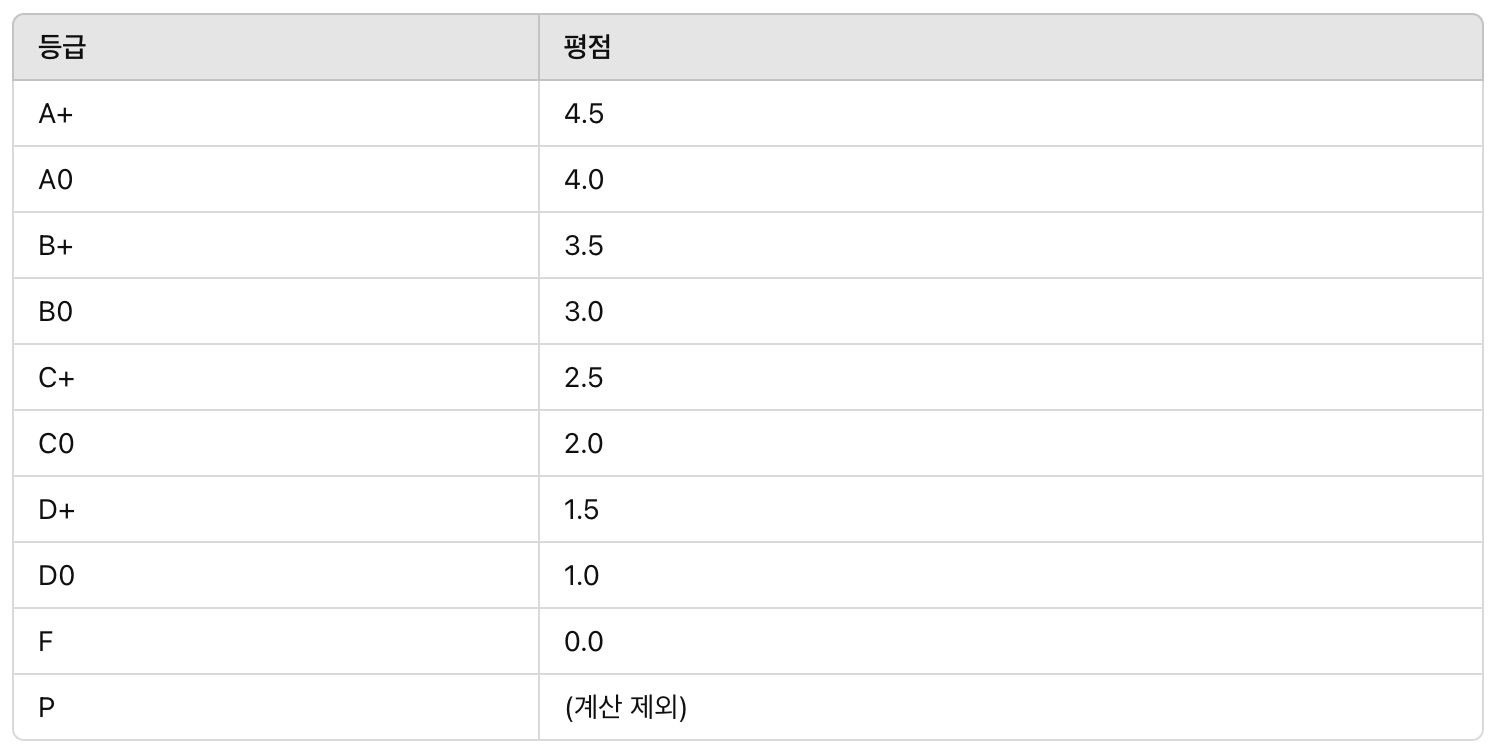
Task: Click the 3.5 grade point value
Action: click(584, 246)
